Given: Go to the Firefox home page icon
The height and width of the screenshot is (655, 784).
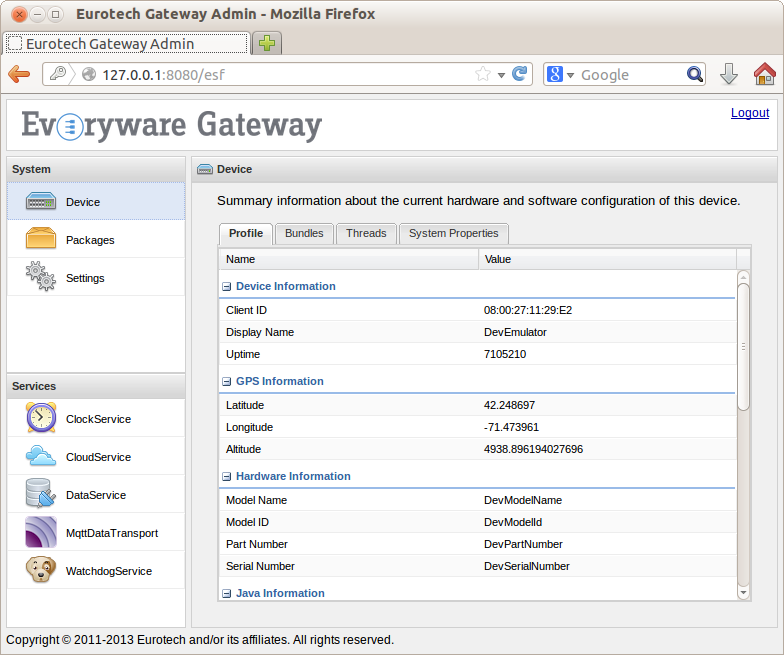Looking at the screenshot, I should click(764, 74).
